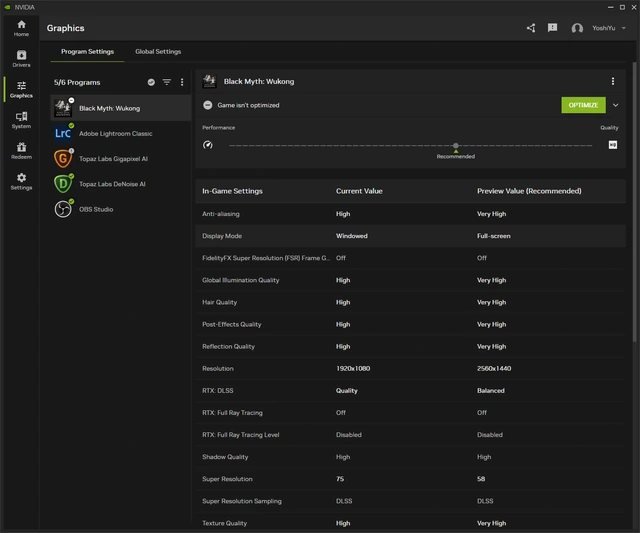Image resolution: width=640 pixels, height=533 pixels.
Task: Click the green OPTIMIZE button
Action: pos(583,105)
